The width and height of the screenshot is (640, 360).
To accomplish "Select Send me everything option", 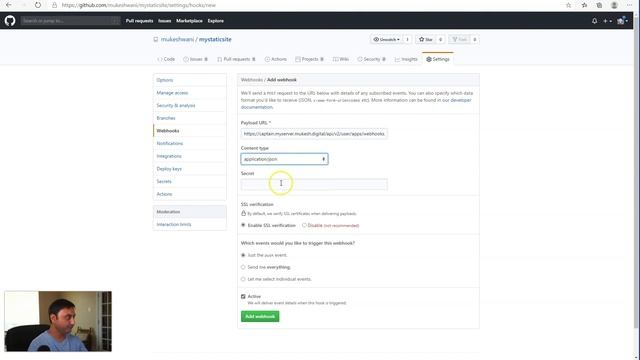I will (243, 267).
